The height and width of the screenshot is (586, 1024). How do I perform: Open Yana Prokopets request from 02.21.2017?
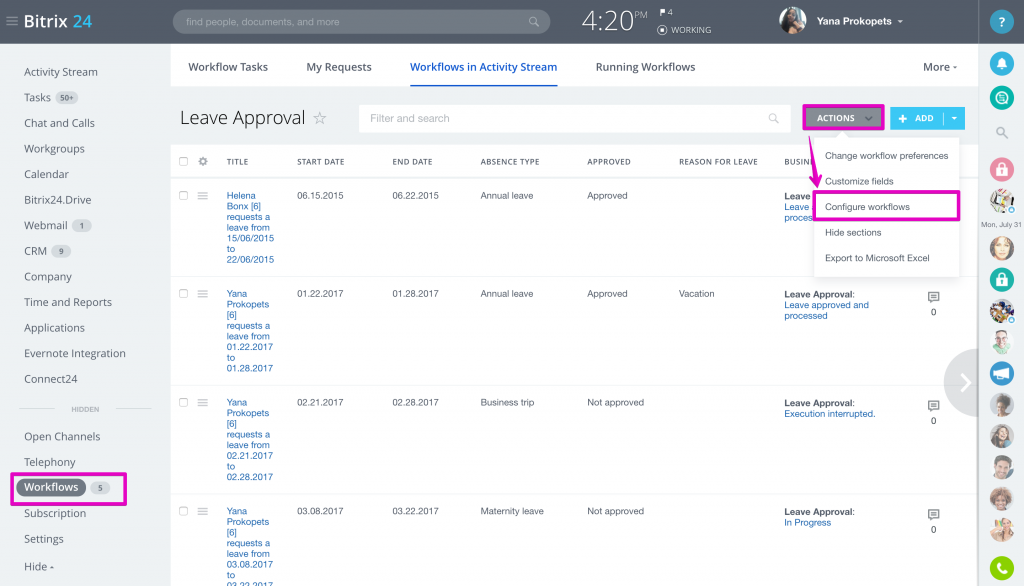point(249,440)
